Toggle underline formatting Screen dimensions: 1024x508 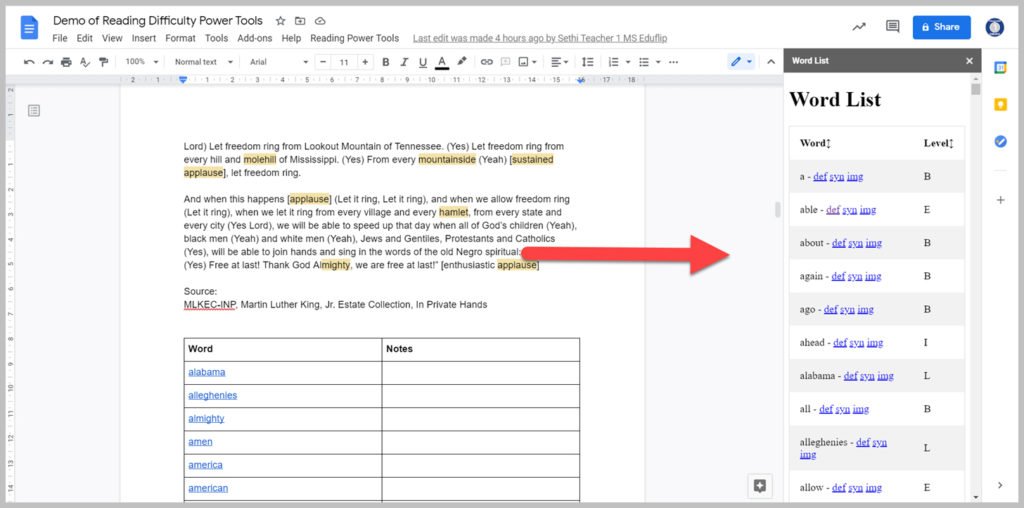click(x=423, y=62)
